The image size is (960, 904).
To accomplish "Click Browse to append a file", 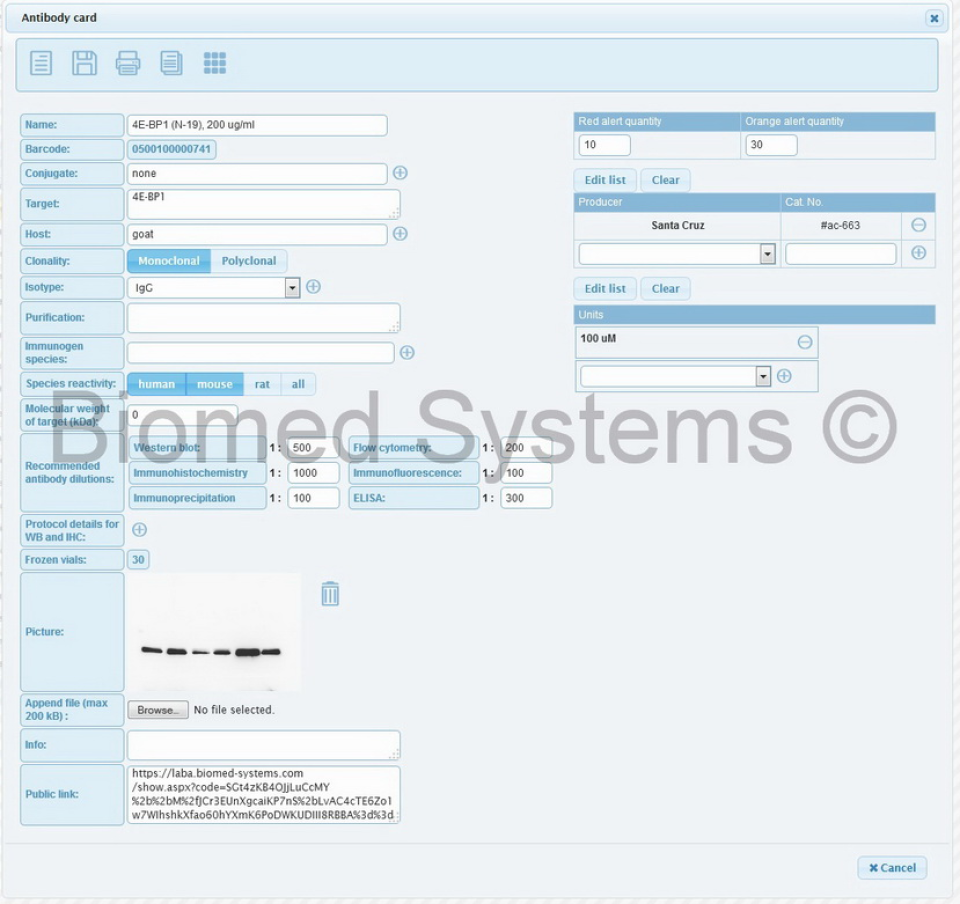I will click(x=158, y=710).
